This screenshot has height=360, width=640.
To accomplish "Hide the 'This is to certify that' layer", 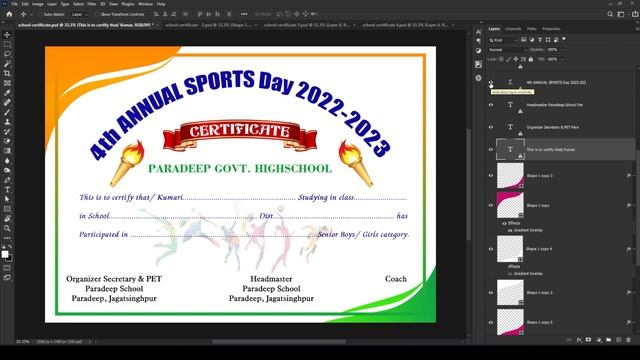I will pos(491,149).
